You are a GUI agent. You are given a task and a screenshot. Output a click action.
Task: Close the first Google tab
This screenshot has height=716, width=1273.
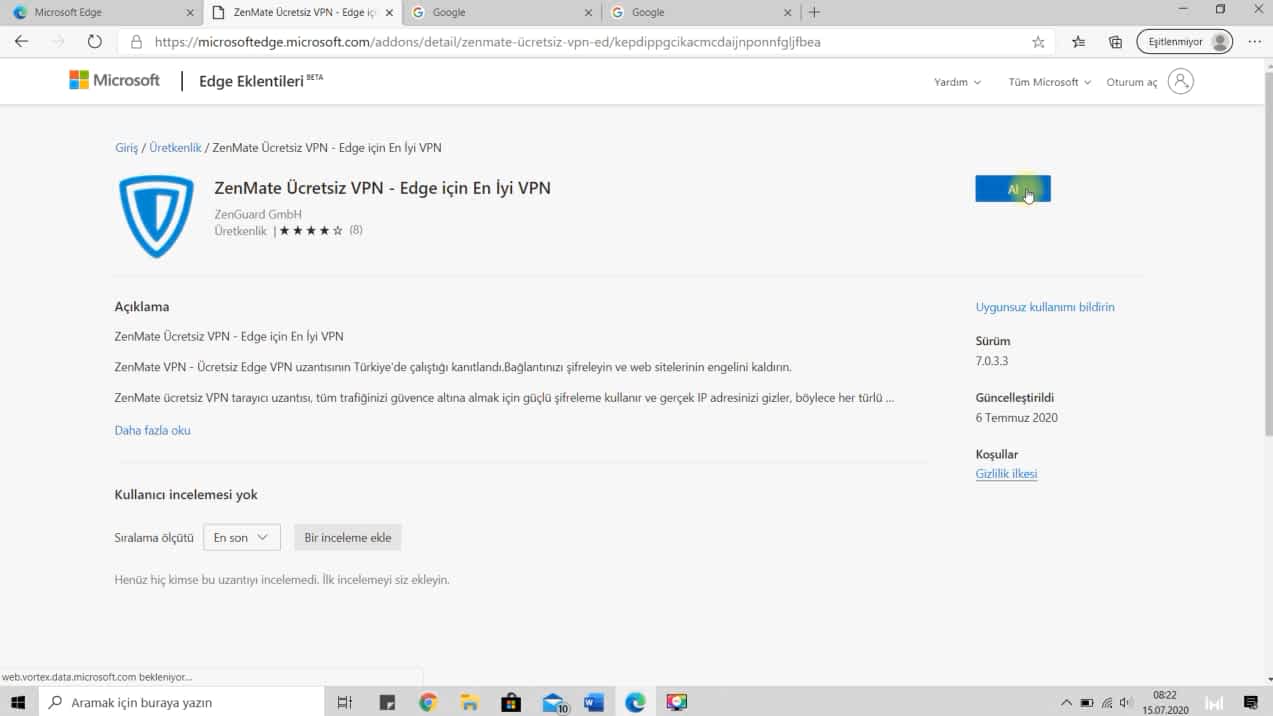point(588,13)
